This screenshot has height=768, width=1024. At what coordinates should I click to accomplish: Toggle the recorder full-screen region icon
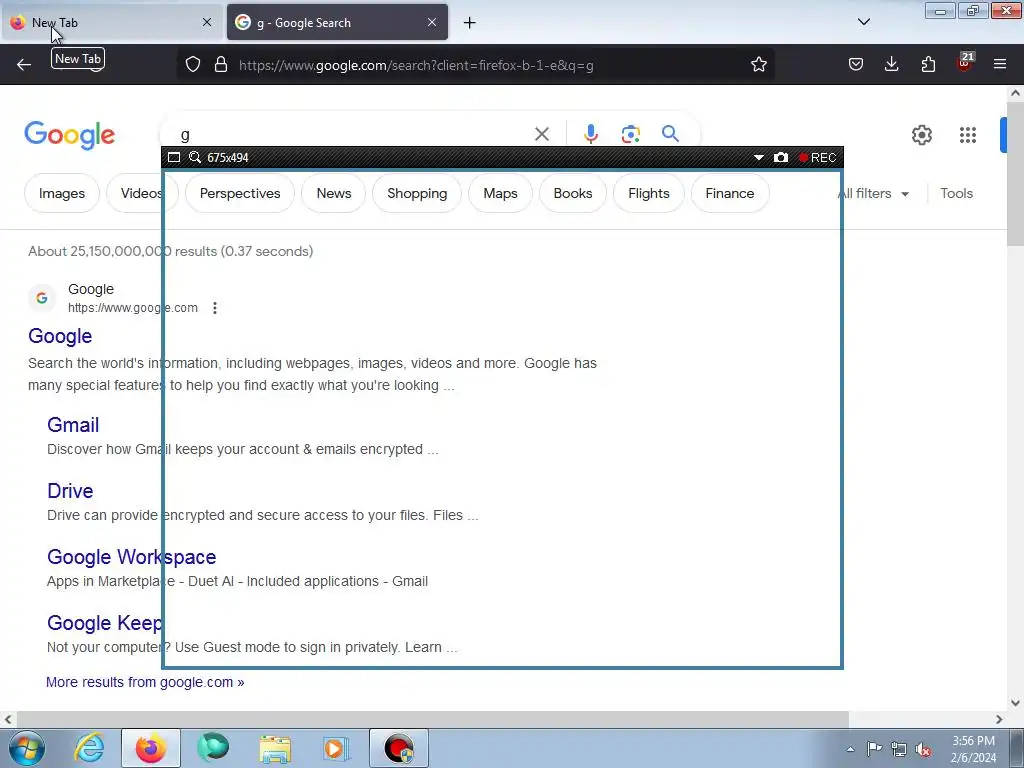click(174, 157)
